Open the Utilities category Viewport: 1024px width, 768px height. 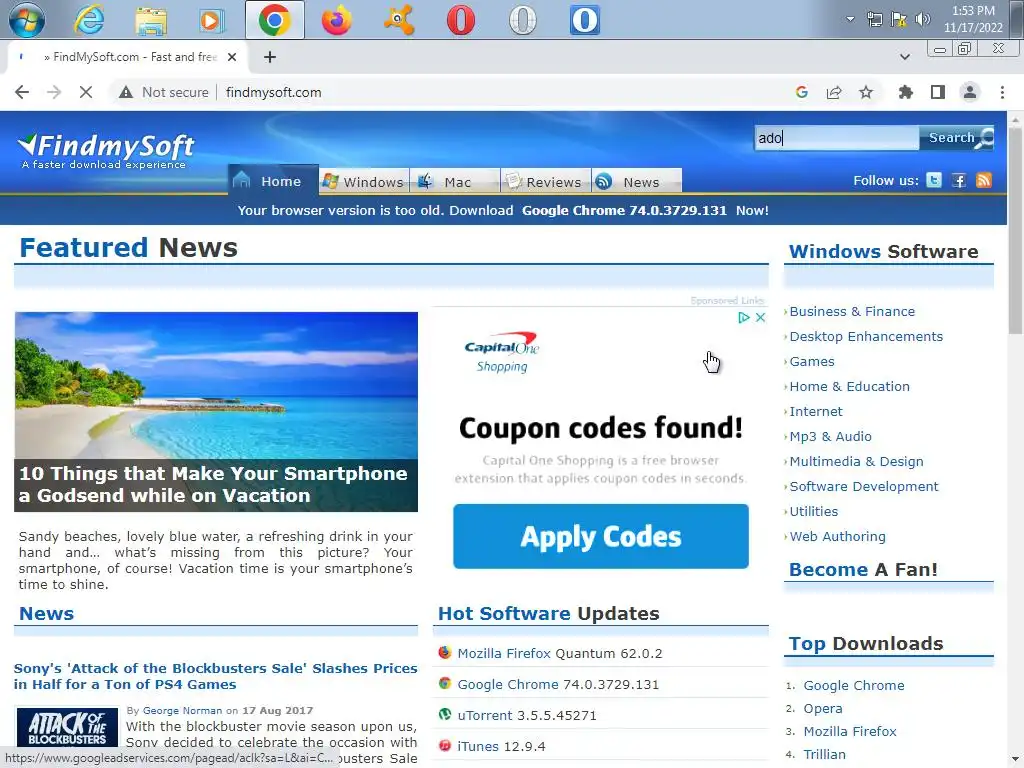point(813,511)
